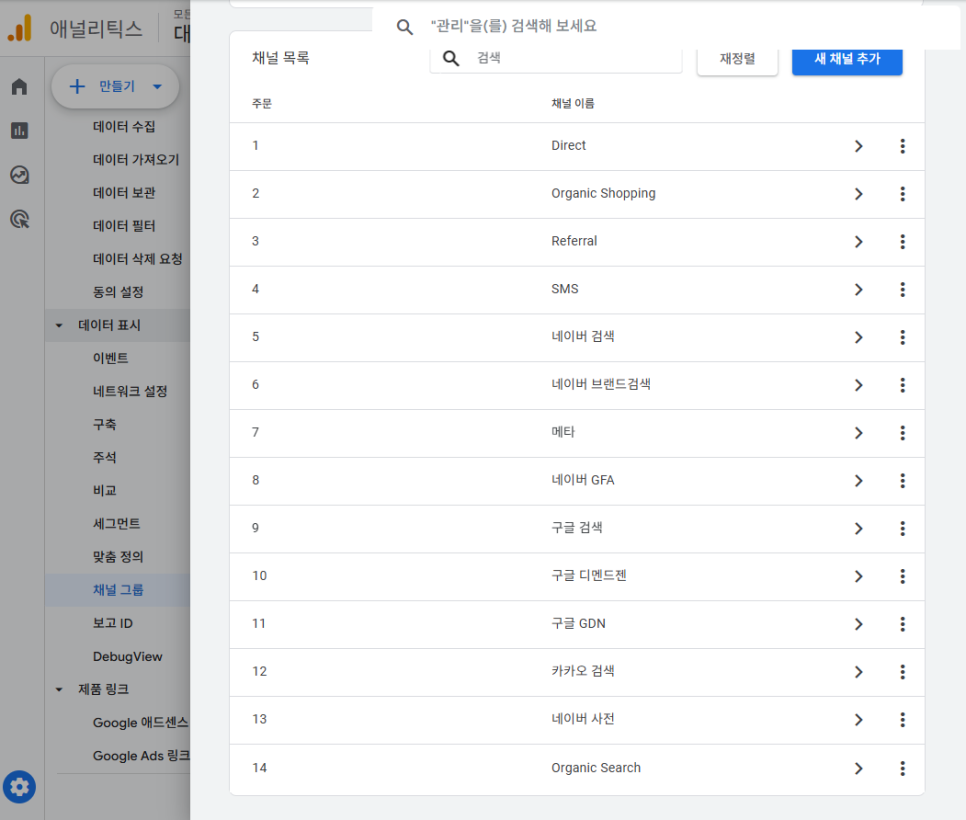Open more options for Organic Search channel

click(903, 768)
